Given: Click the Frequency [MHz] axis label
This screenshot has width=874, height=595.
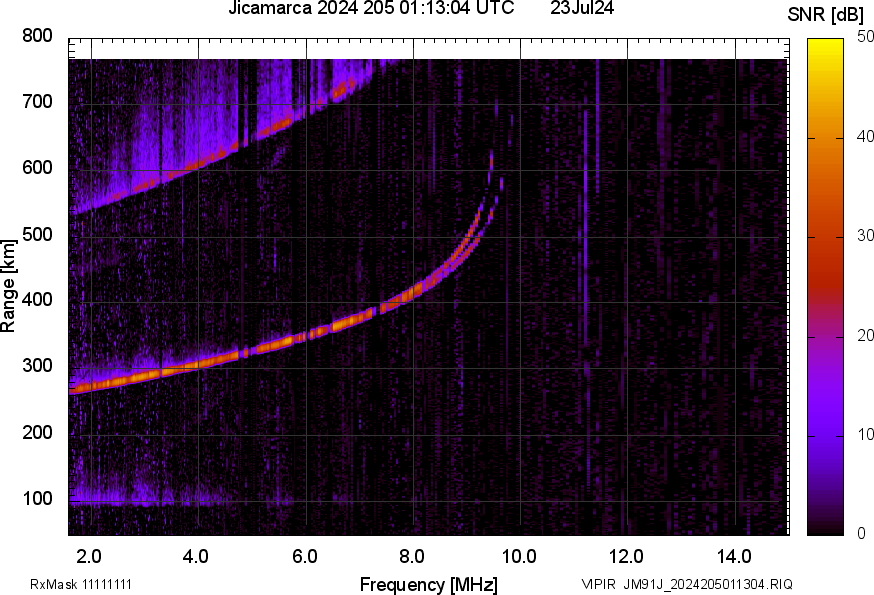Looking at the screenshot, I should coord(428,584).
